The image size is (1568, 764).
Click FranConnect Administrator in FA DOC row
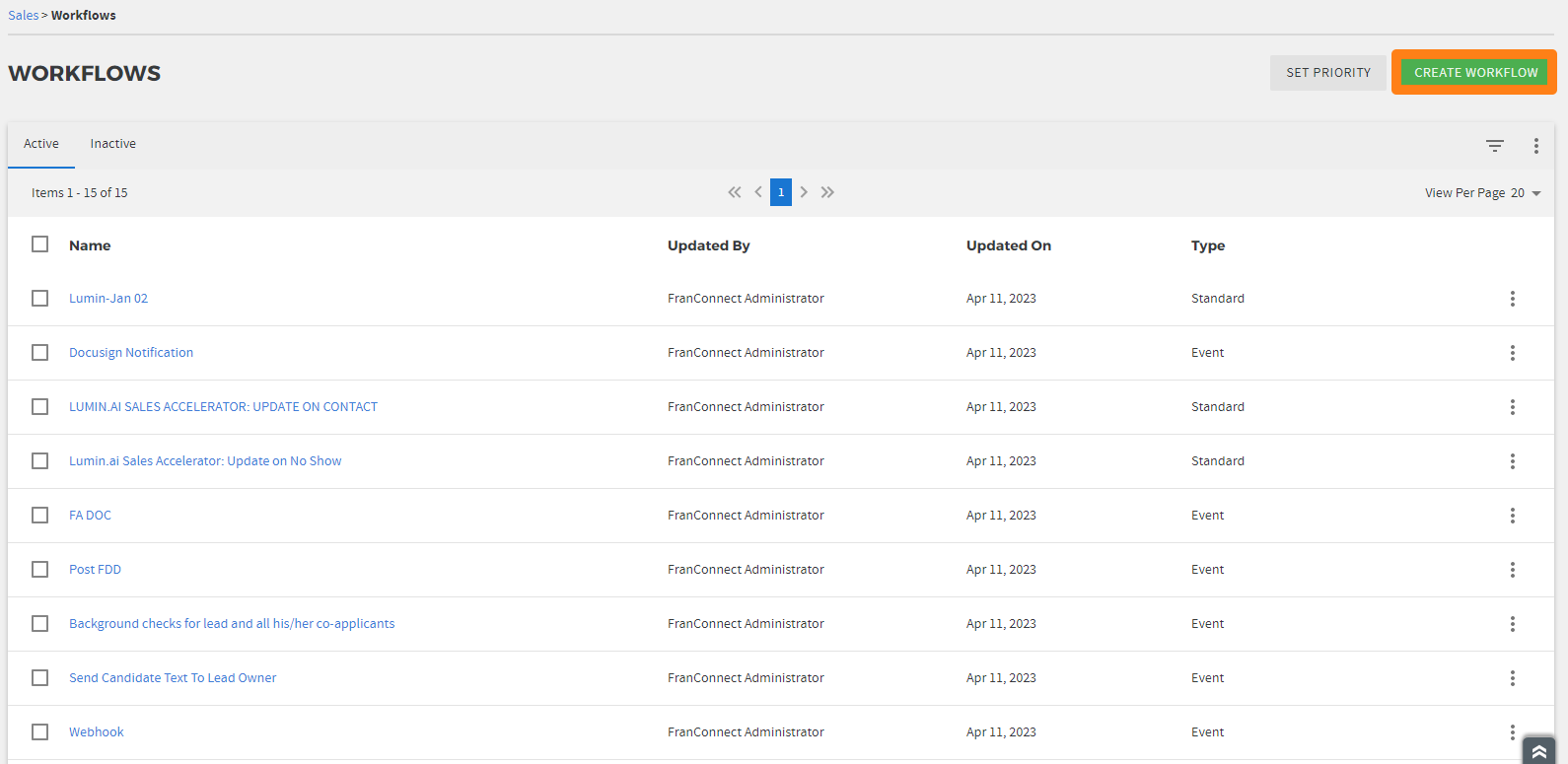(x=746, y=515)
